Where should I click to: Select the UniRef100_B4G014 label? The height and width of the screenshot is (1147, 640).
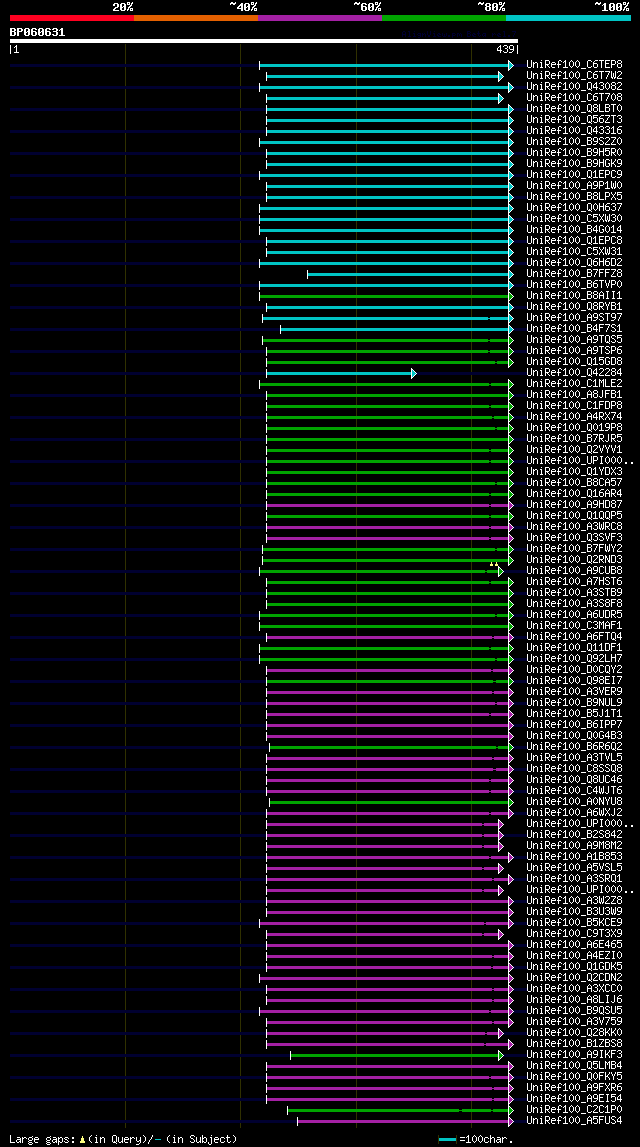(574, 230)
